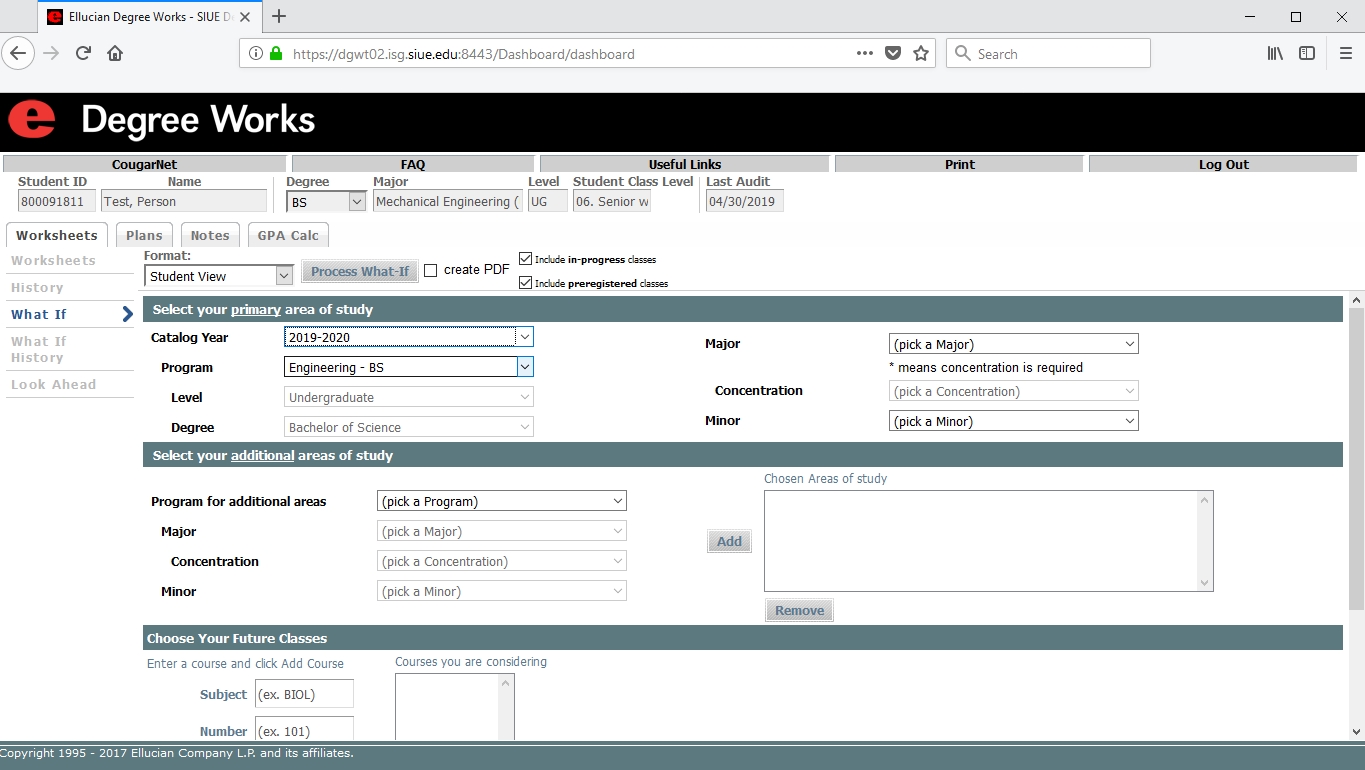Open the Library bookmarks icon
The image size is (1365, 770).
[1275, 54]
